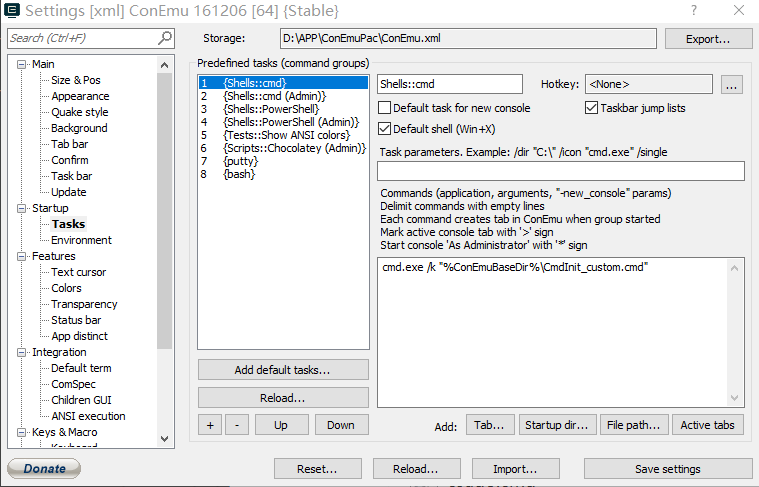Collapse the Integration tree node
Image resolution: width=759 pixels, height=487 pixels.
click(x=21, y=352)
